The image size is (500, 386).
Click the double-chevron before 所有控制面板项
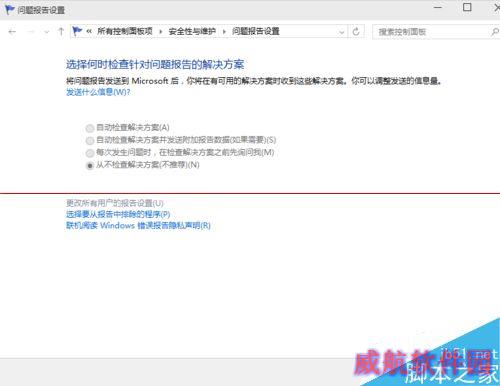(89, 32)
